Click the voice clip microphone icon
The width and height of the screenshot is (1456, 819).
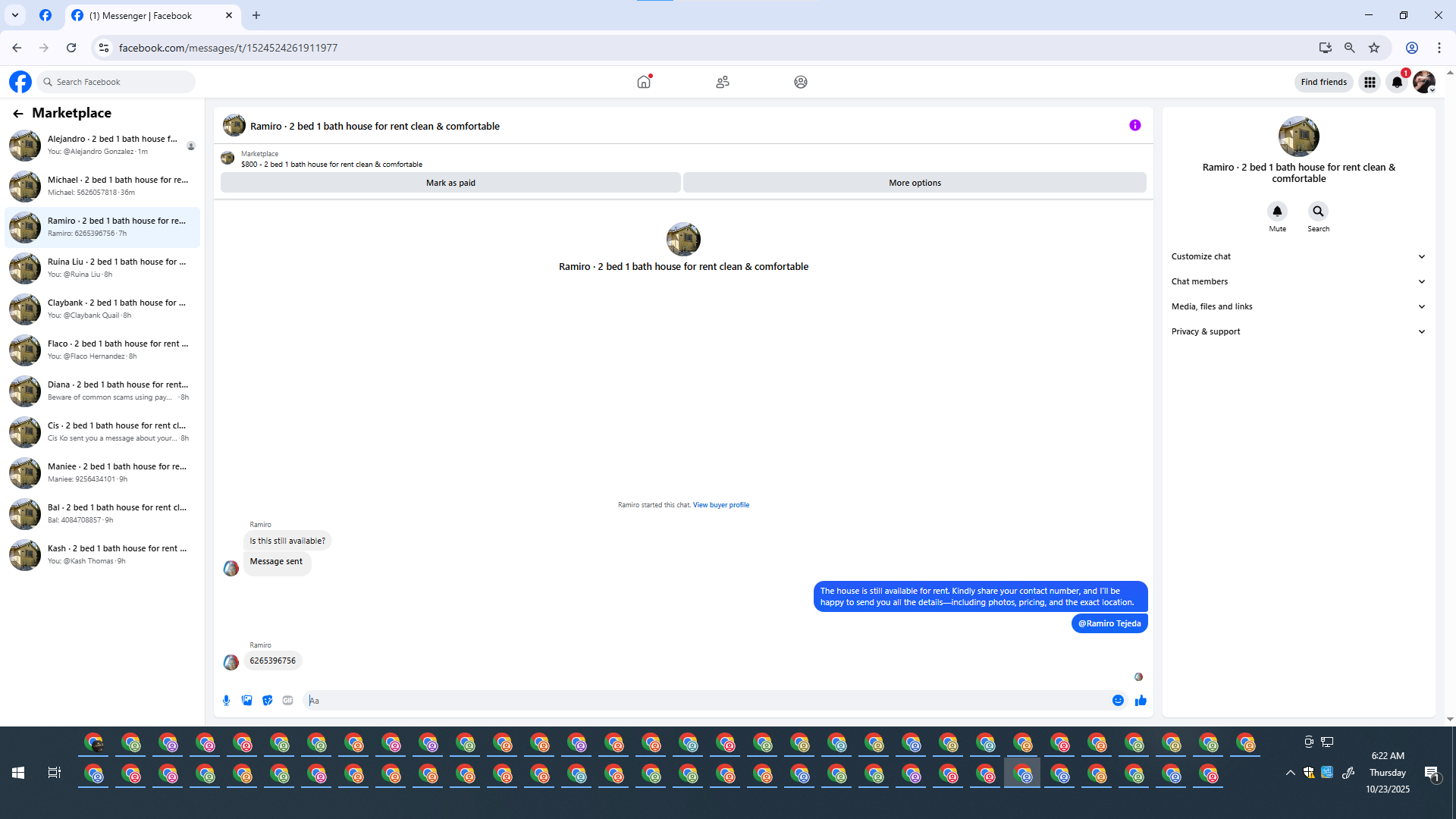(226, 701)
